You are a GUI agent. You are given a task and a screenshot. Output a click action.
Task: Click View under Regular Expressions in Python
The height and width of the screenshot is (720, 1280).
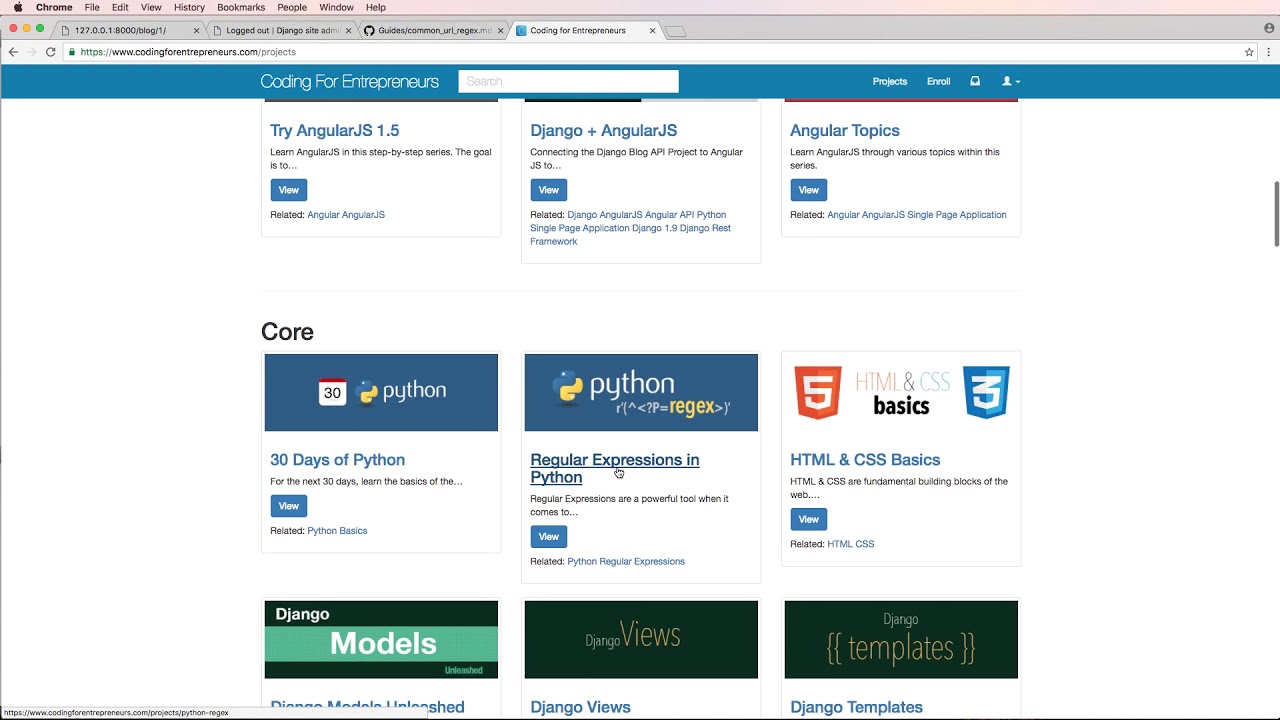pyautogui.click(x=549, y=537)
